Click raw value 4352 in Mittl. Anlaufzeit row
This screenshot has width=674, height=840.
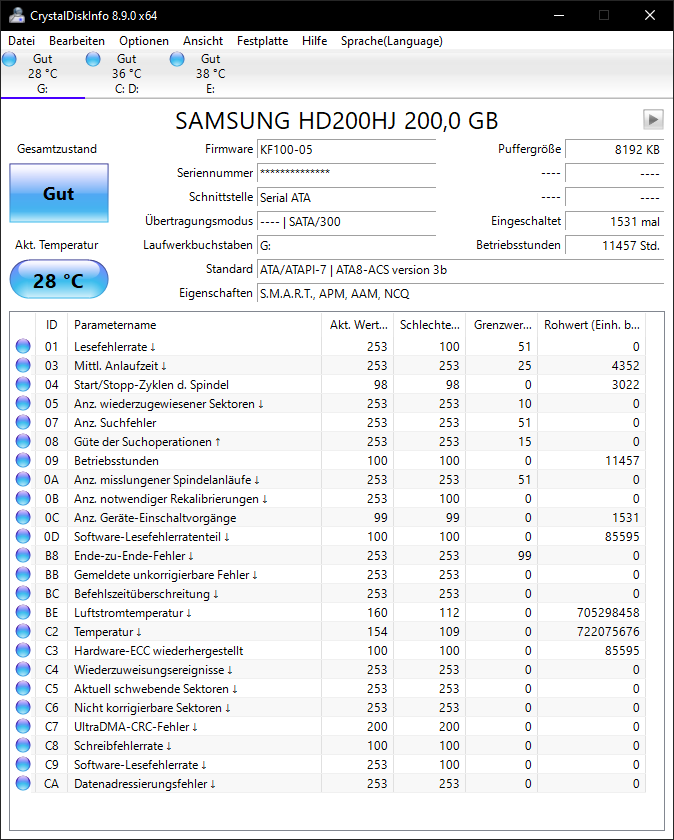point(626,365)
